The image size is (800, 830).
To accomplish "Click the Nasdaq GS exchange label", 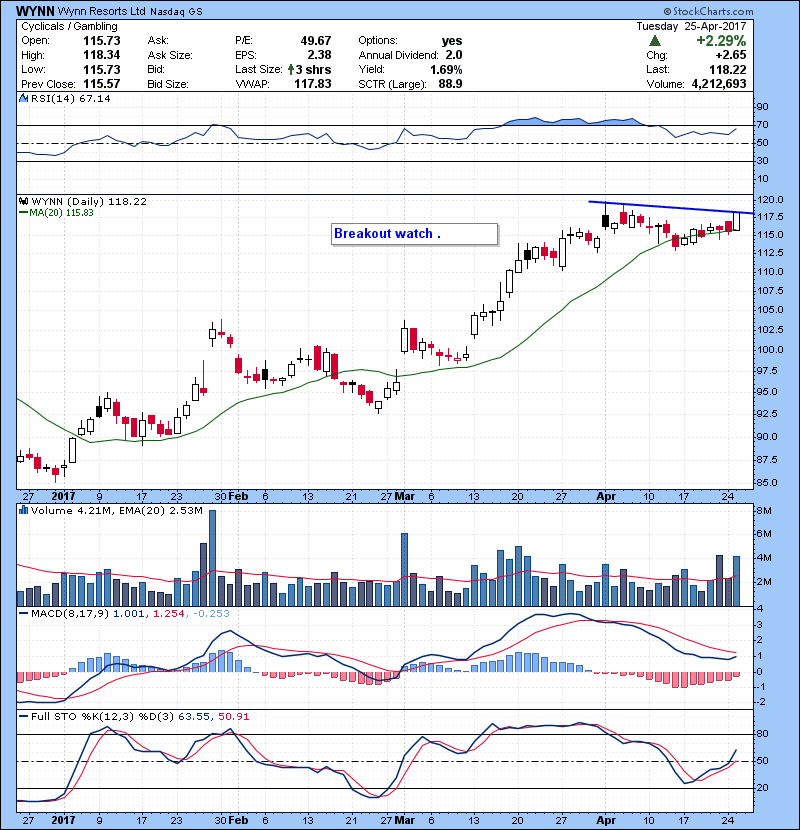I will coord(176,12).
